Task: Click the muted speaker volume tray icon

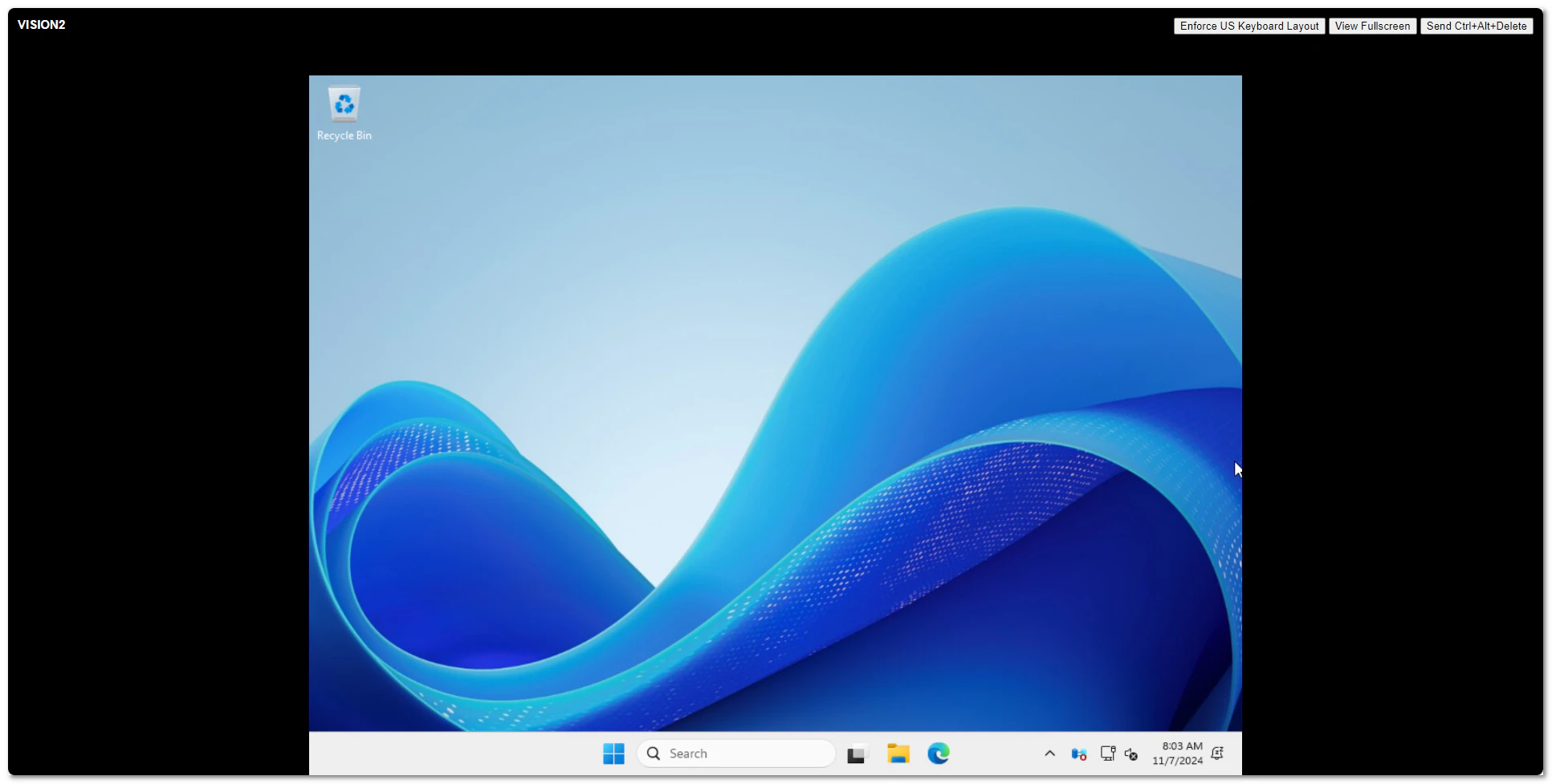Action: [x=1131, y=754]
